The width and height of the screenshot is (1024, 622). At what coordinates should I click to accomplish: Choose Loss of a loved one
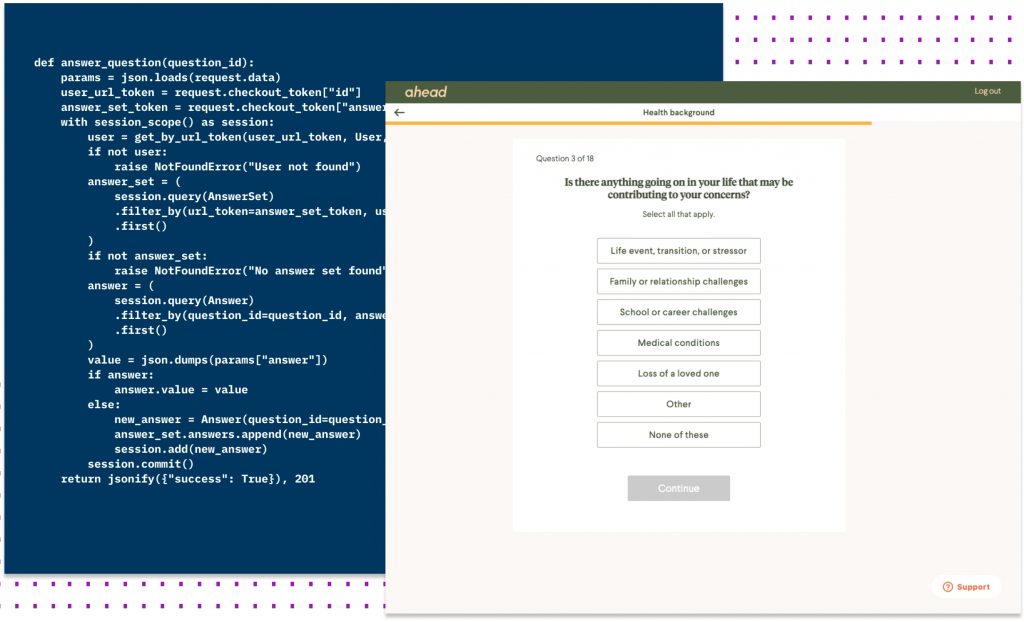point(679,374)
